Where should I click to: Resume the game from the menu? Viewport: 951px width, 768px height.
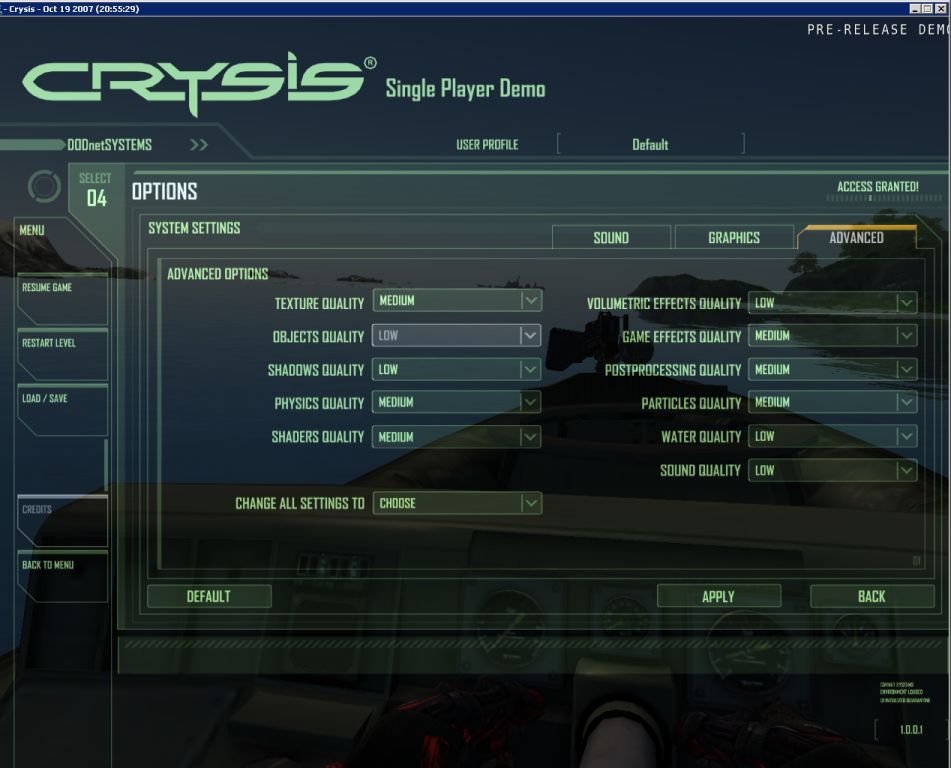[x=62, y=299]
